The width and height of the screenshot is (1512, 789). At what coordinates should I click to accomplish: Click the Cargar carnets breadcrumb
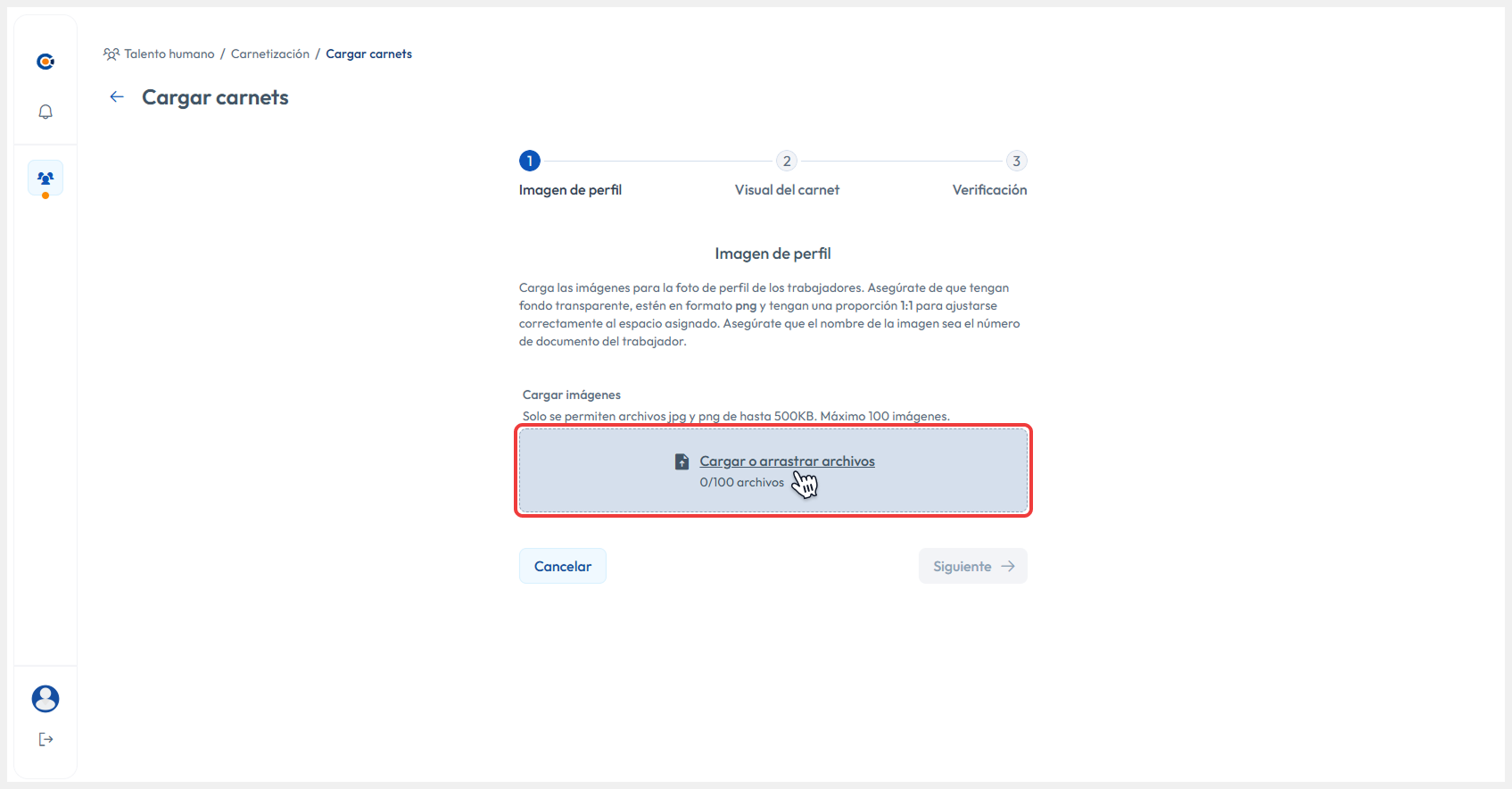click(x=368, y=54)
